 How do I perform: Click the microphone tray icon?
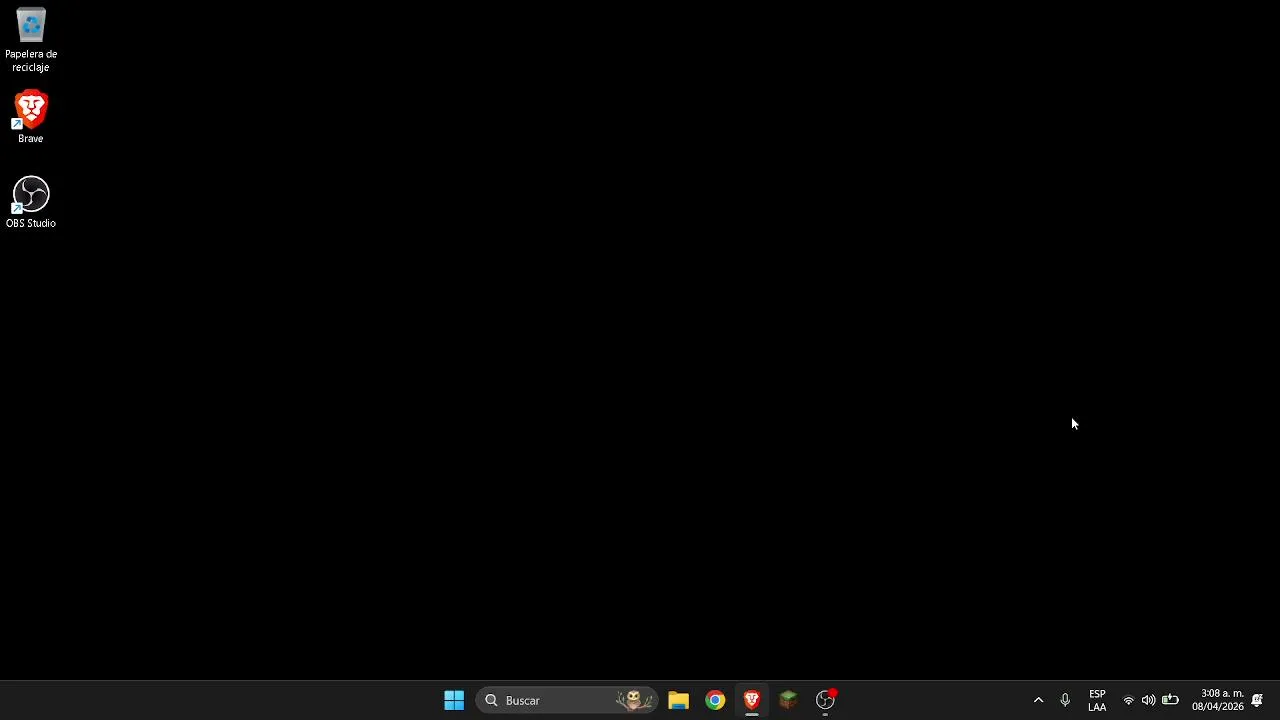pyautogui.click(x=1065, y=700)
